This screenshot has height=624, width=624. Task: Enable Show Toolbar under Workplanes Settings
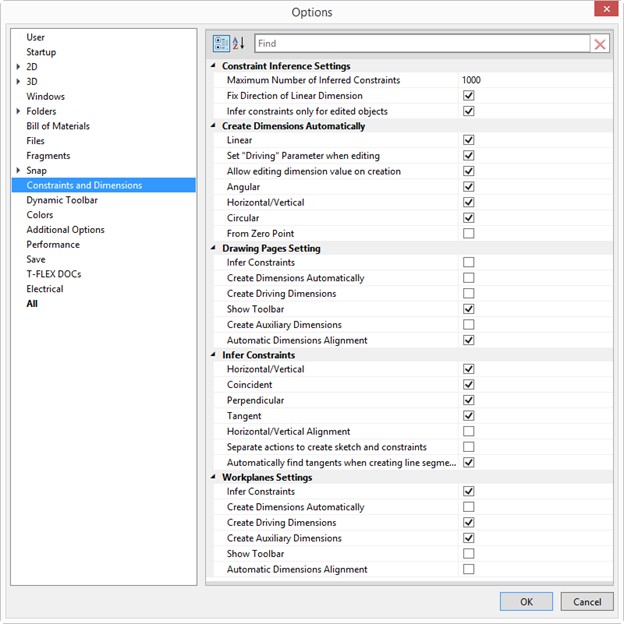(468, 553)
